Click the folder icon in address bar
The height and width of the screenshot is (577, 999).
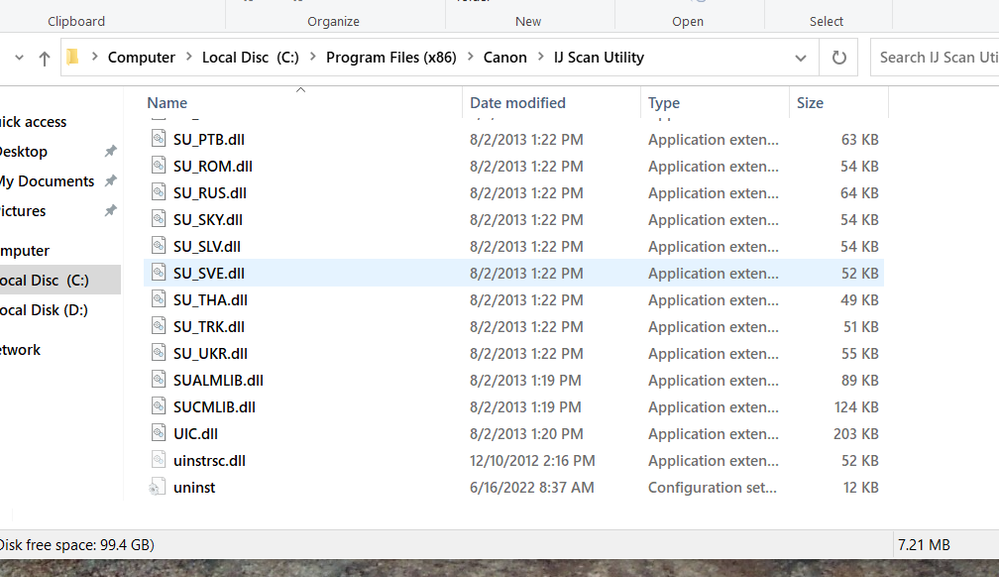click(73, 58)
